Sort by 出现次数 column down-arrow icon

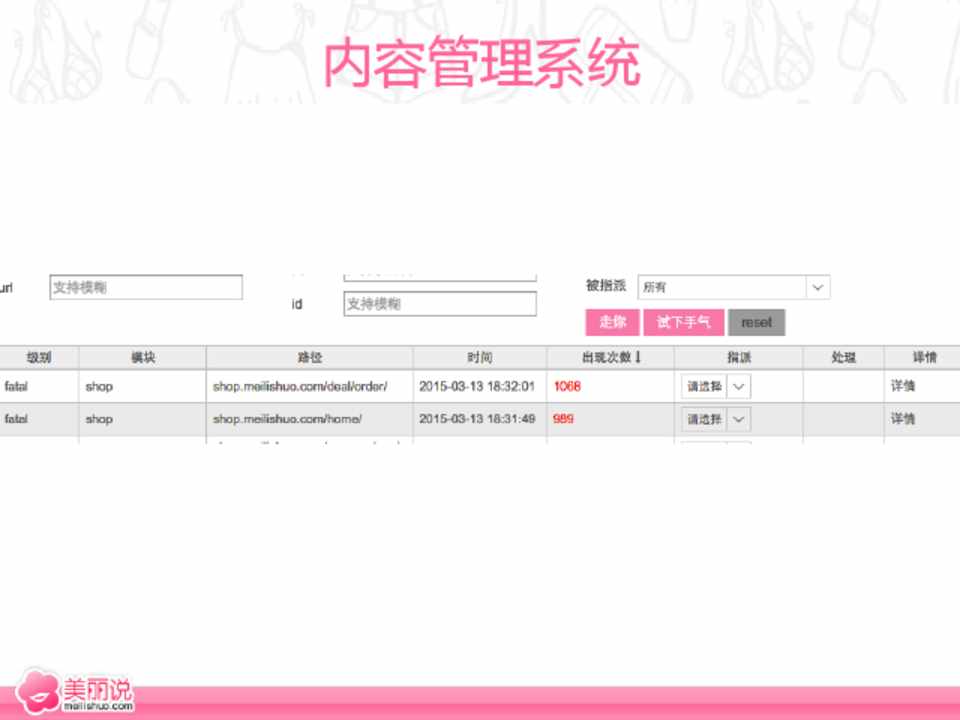click(x=638, y=357)
